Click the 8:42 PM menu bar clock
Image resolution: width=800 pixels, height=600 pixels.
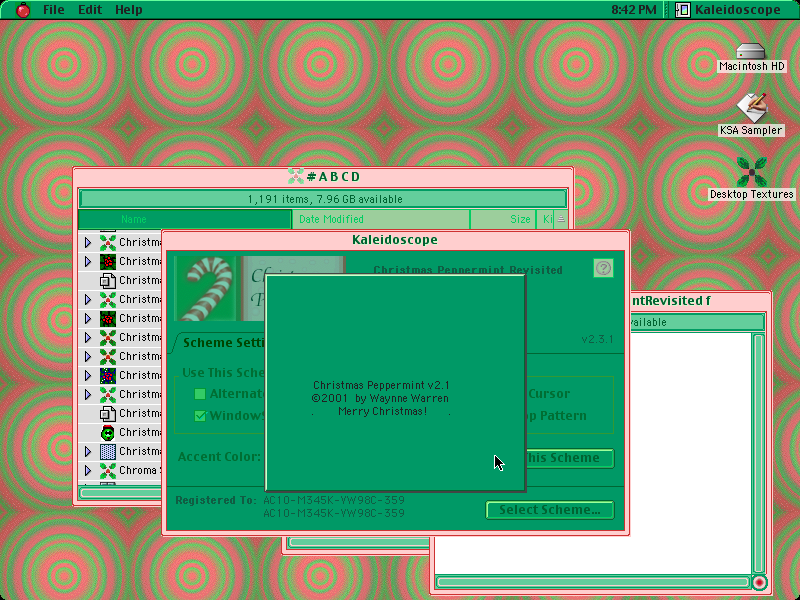(634, 10)
